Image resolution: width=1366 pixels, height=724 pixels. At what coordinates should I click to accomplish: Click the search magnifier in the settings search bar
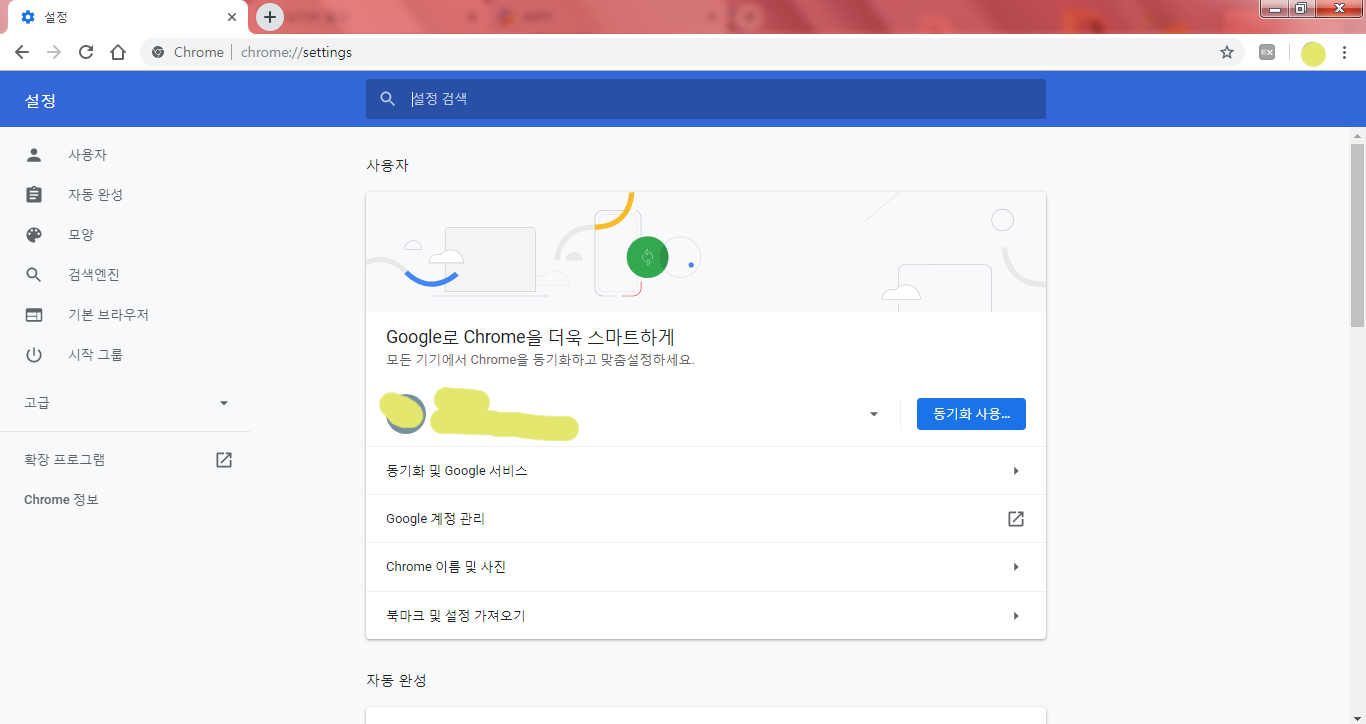[388, 99]
